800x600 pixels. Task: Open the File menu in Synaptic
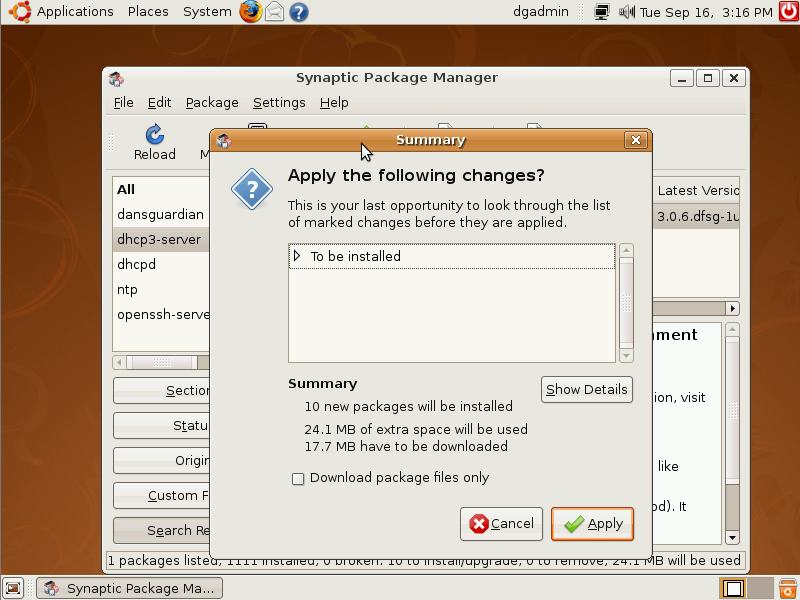[123, 103]
